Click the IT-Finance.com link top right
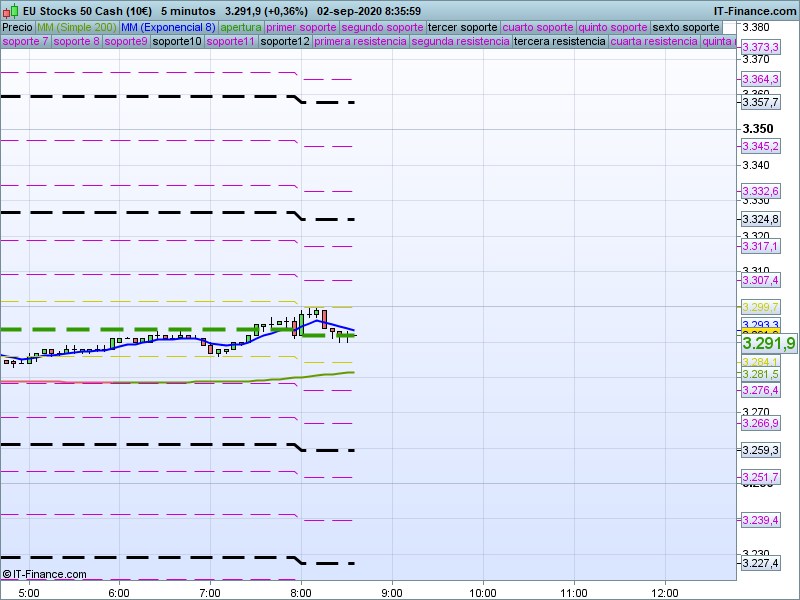800x600 pixels. [x=754, y=11]
